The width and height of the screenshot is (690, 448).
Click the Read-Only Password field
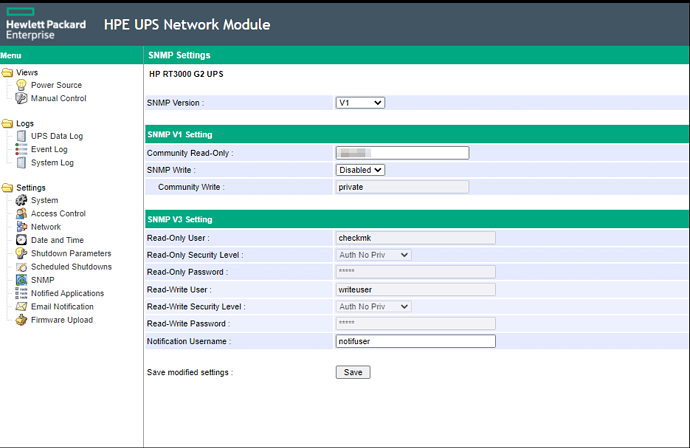coord(415,272)
